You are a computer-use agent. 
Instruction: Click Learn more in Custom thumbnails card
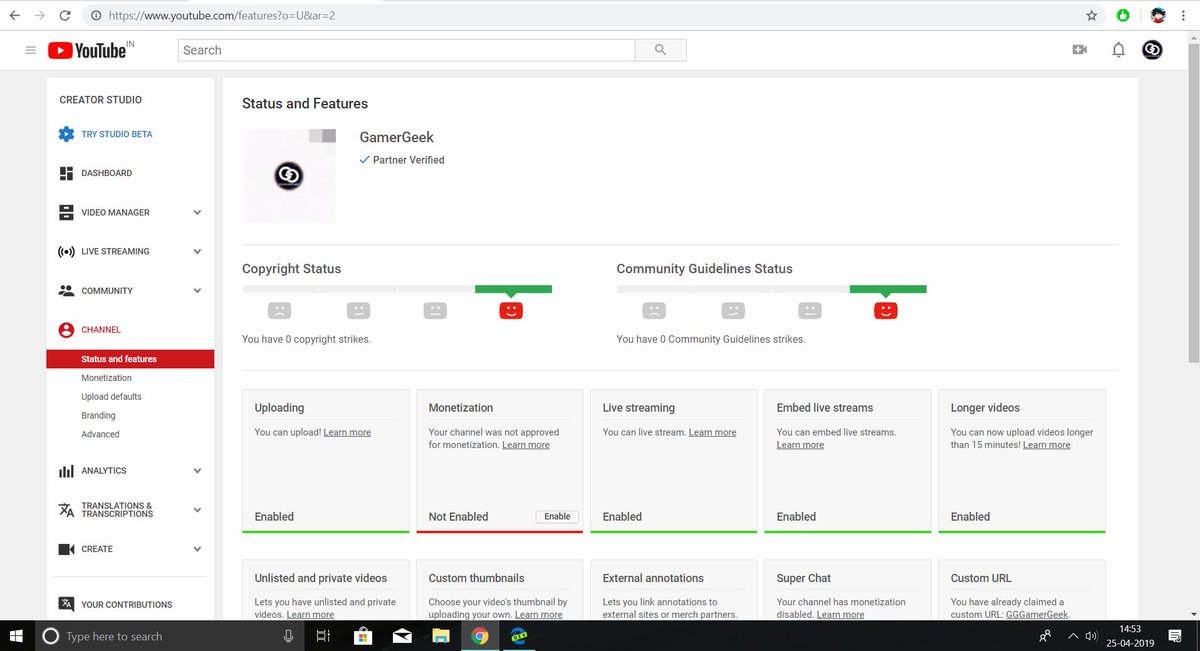pyautogui.click(x=538, y=614)
